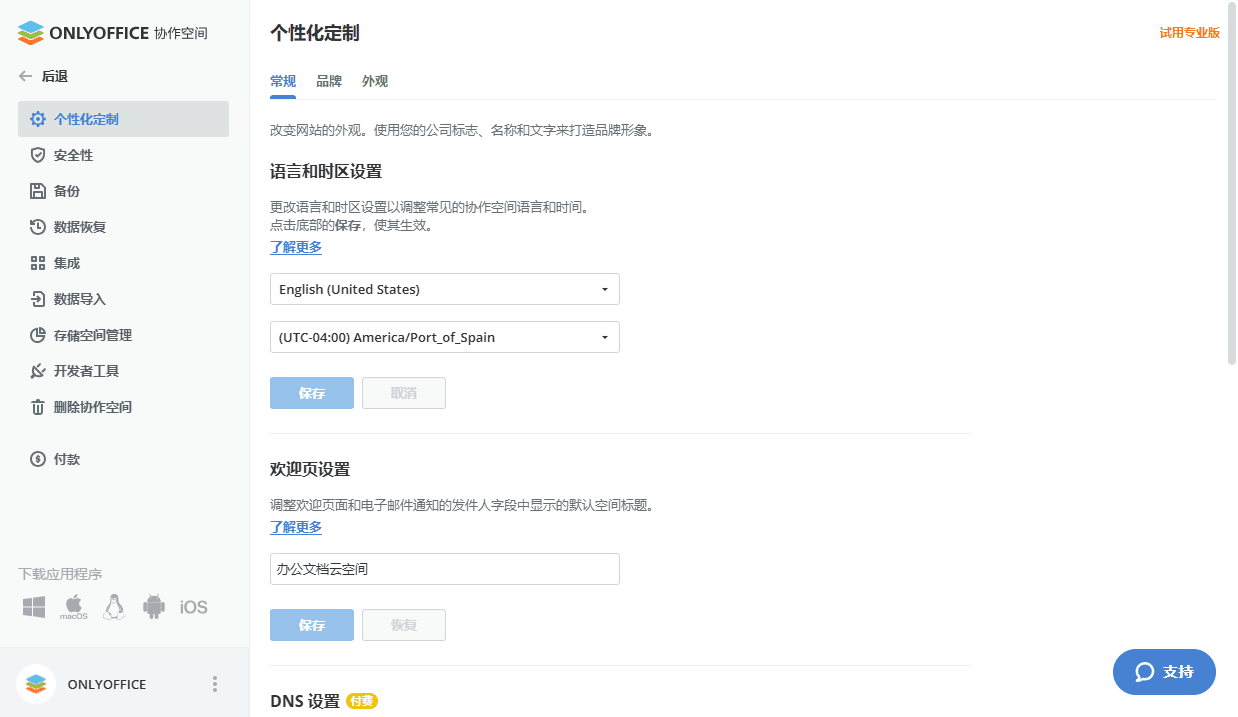Click the 下载应用程序 label
1238x717 pixels.
60,574
